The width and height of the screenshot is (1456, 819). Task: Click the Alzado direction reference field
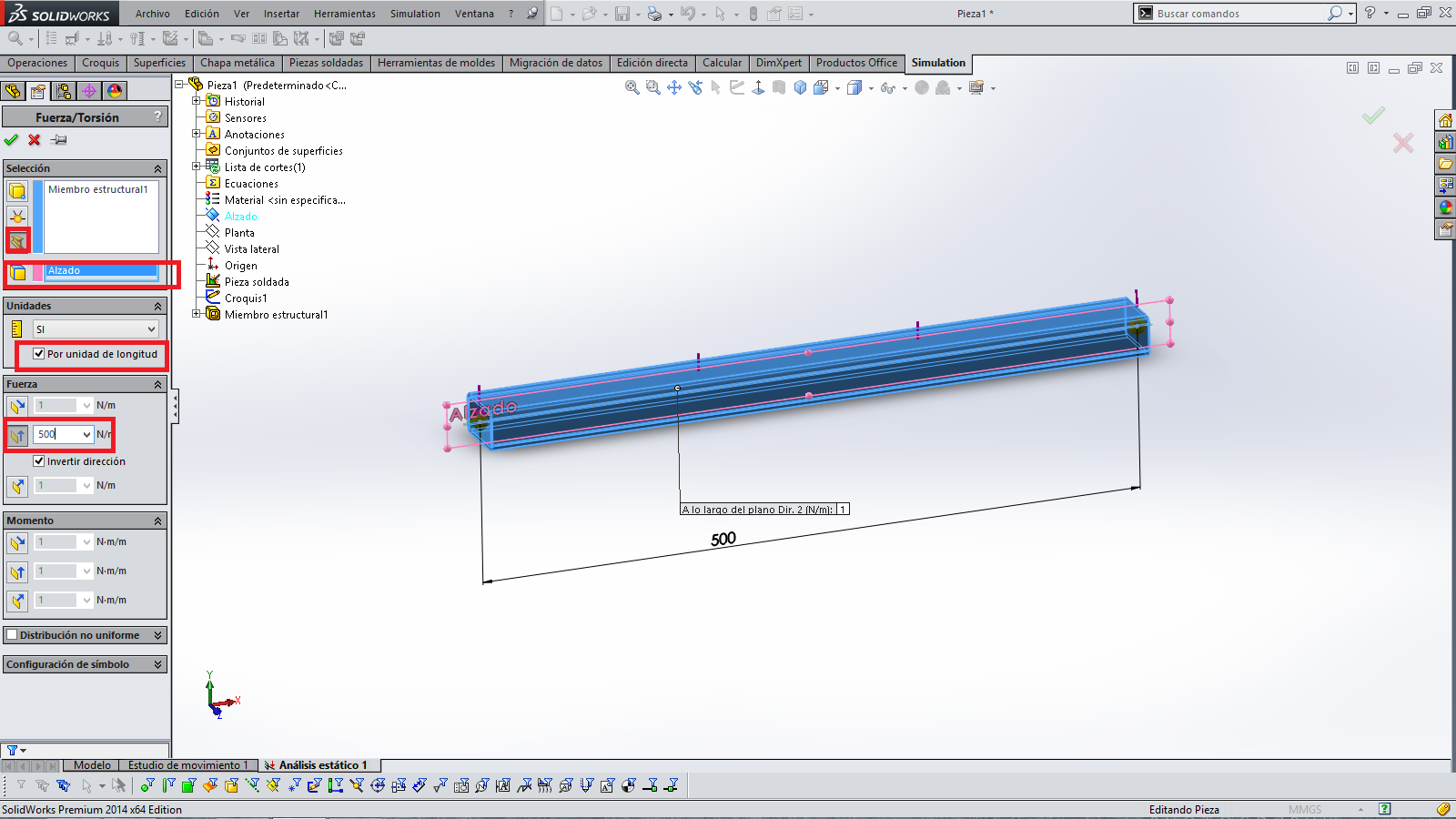[102, 271]
